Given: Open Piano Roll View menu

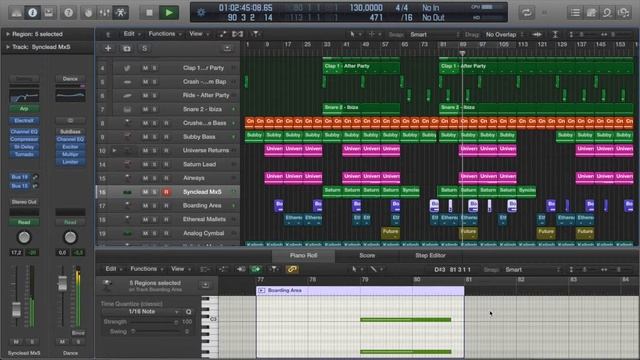Looking at the screenshot, I should (x=180, y=269).
